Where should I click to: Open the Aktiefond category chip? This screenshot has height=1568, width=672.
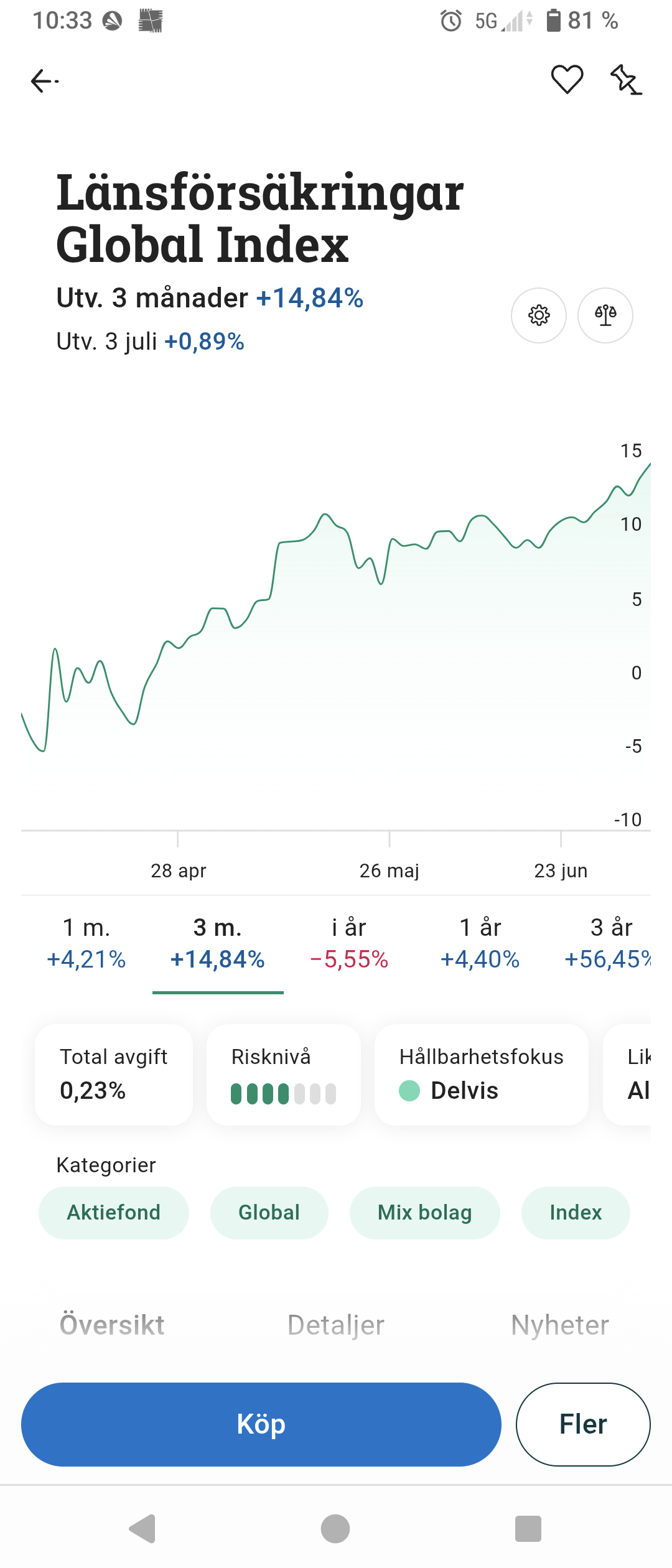click(x=114, y=1213)
